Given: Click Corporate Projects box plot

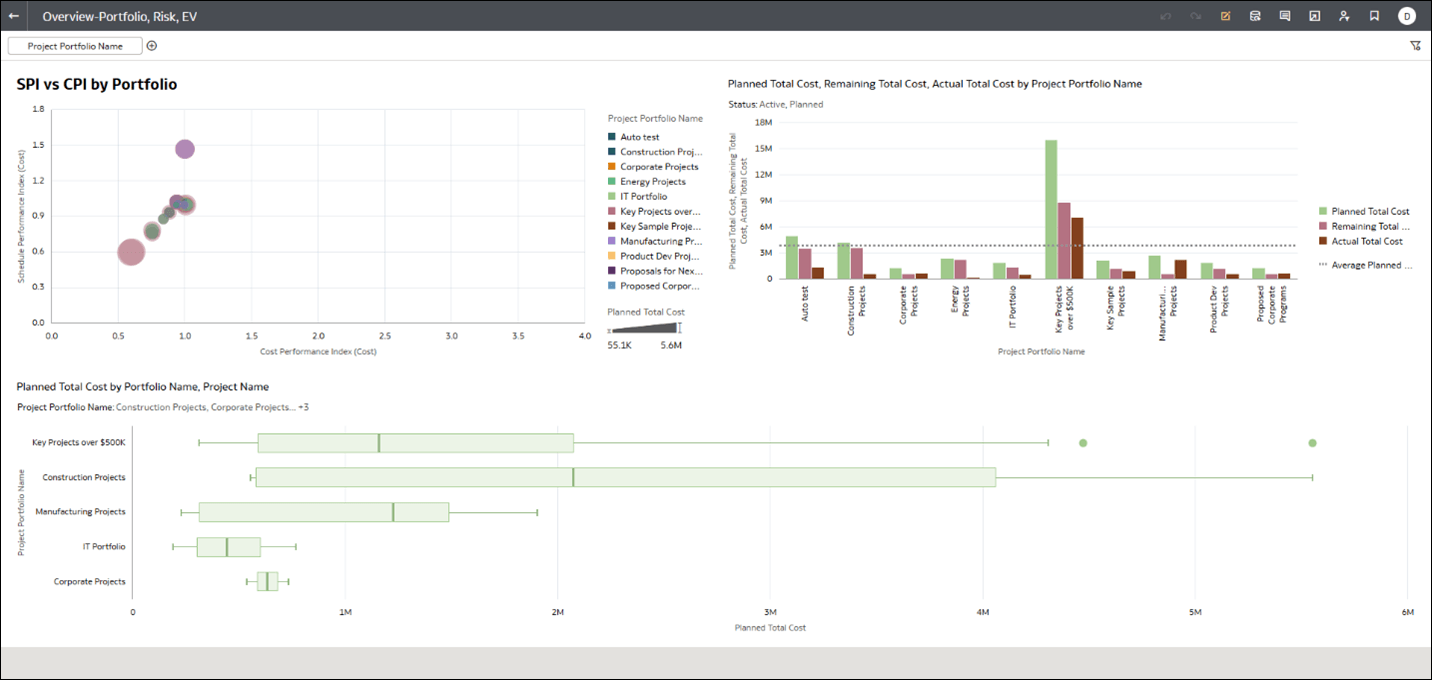Looking at the screenshot, I should (267, 581).
